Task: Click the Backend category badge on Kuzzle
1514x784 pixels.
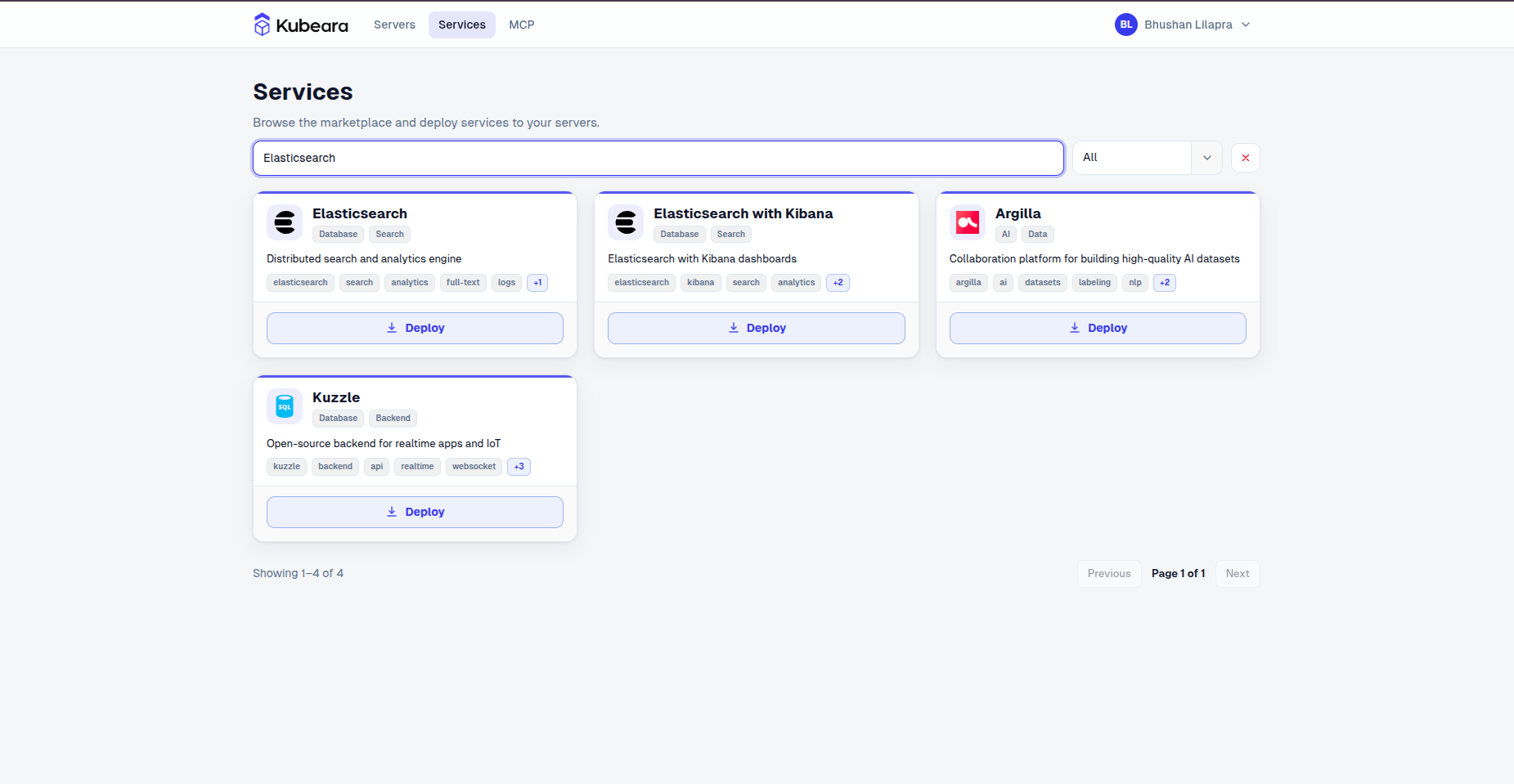Action: tap(393, 419)
